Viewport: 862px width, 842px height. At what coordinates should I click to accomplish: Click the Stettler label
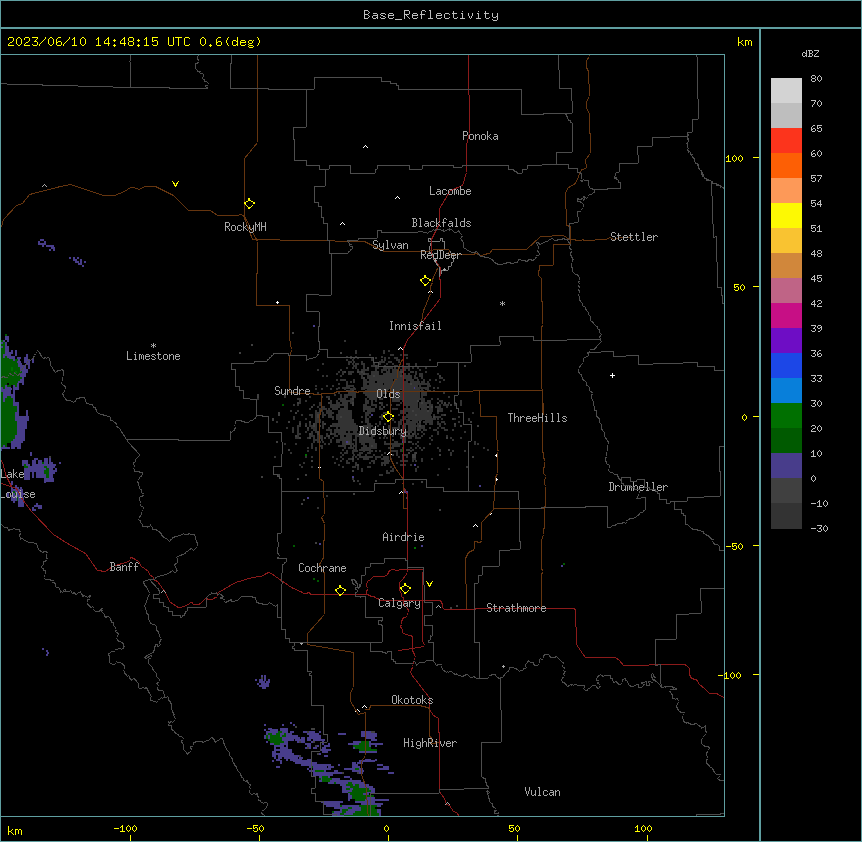(633, 237)
